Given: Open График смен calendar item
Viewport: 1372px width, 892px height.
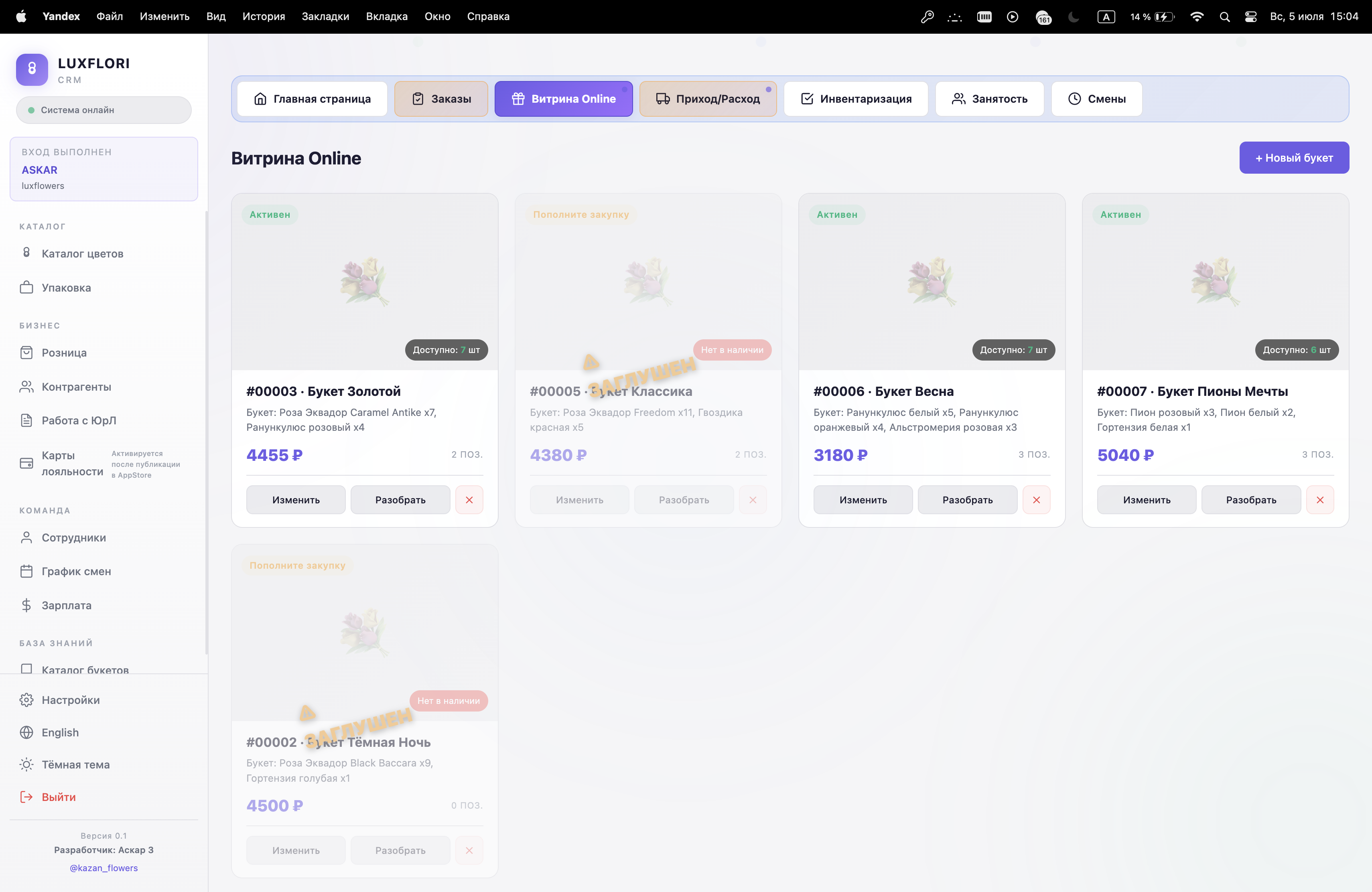Looking at the screenshot, I should point(104,571).
